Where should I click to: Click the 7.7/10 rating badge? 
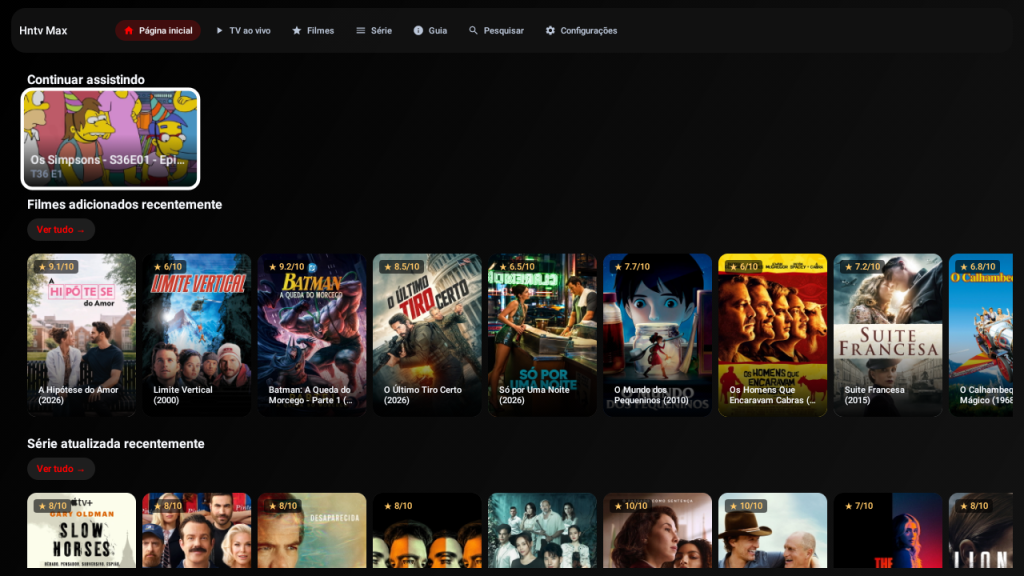pyautogui.click(x=632, y=266)
